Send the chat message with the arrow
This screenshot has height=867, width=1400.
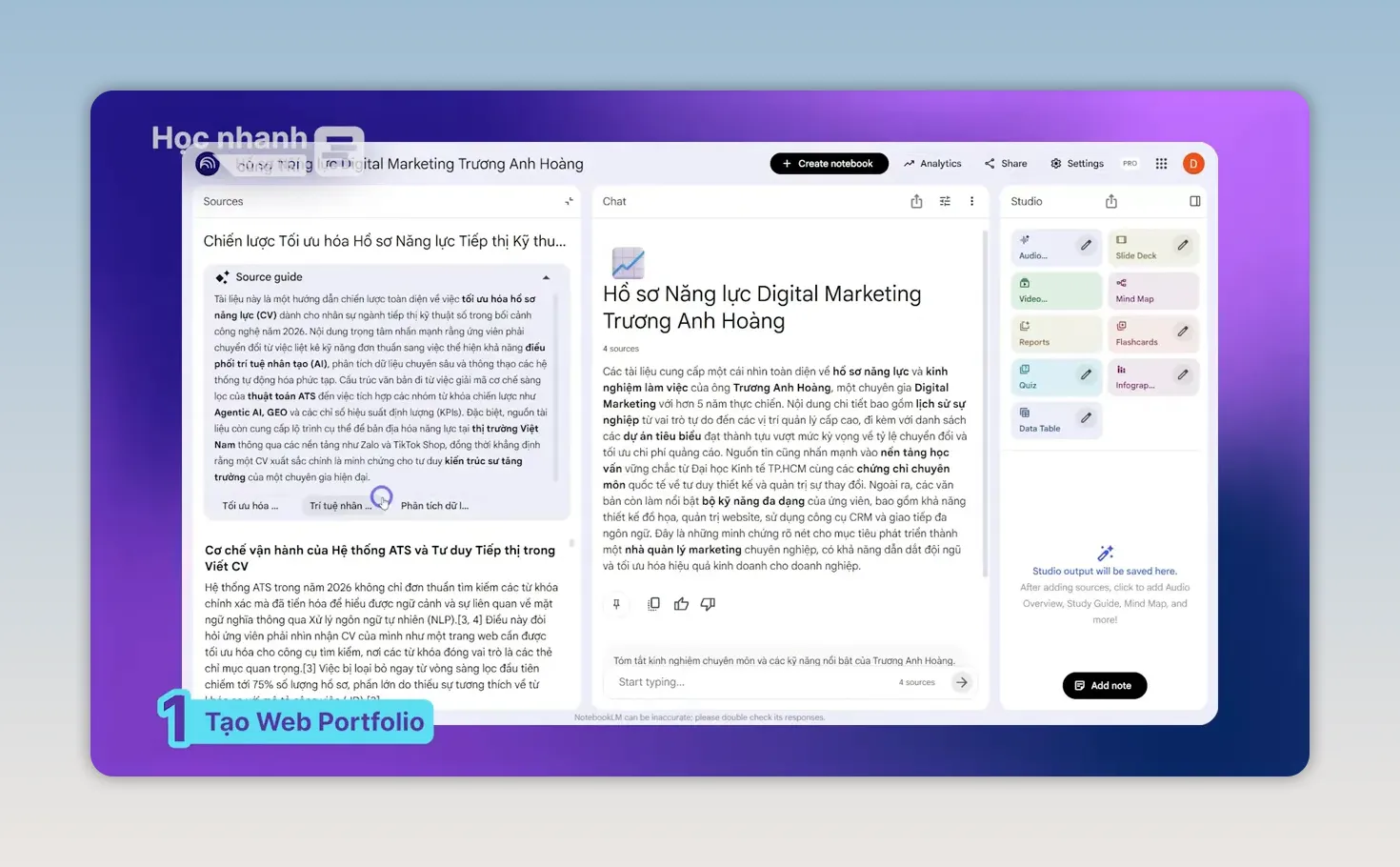[962, 682]
